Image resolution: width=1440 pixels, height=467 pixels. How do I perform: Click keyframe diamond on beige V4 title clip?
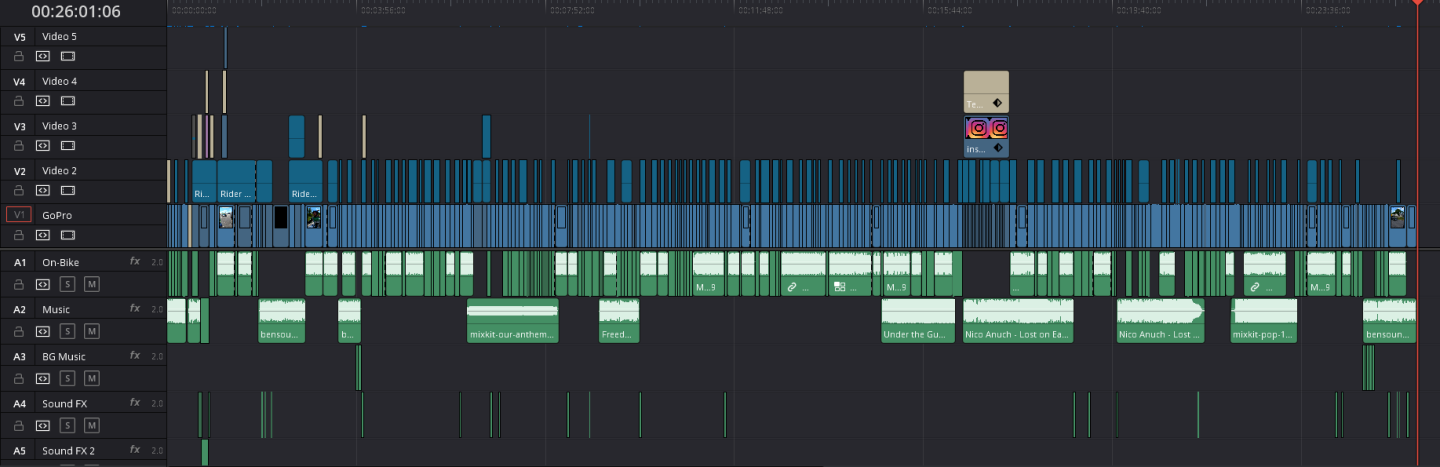[997, 103]
